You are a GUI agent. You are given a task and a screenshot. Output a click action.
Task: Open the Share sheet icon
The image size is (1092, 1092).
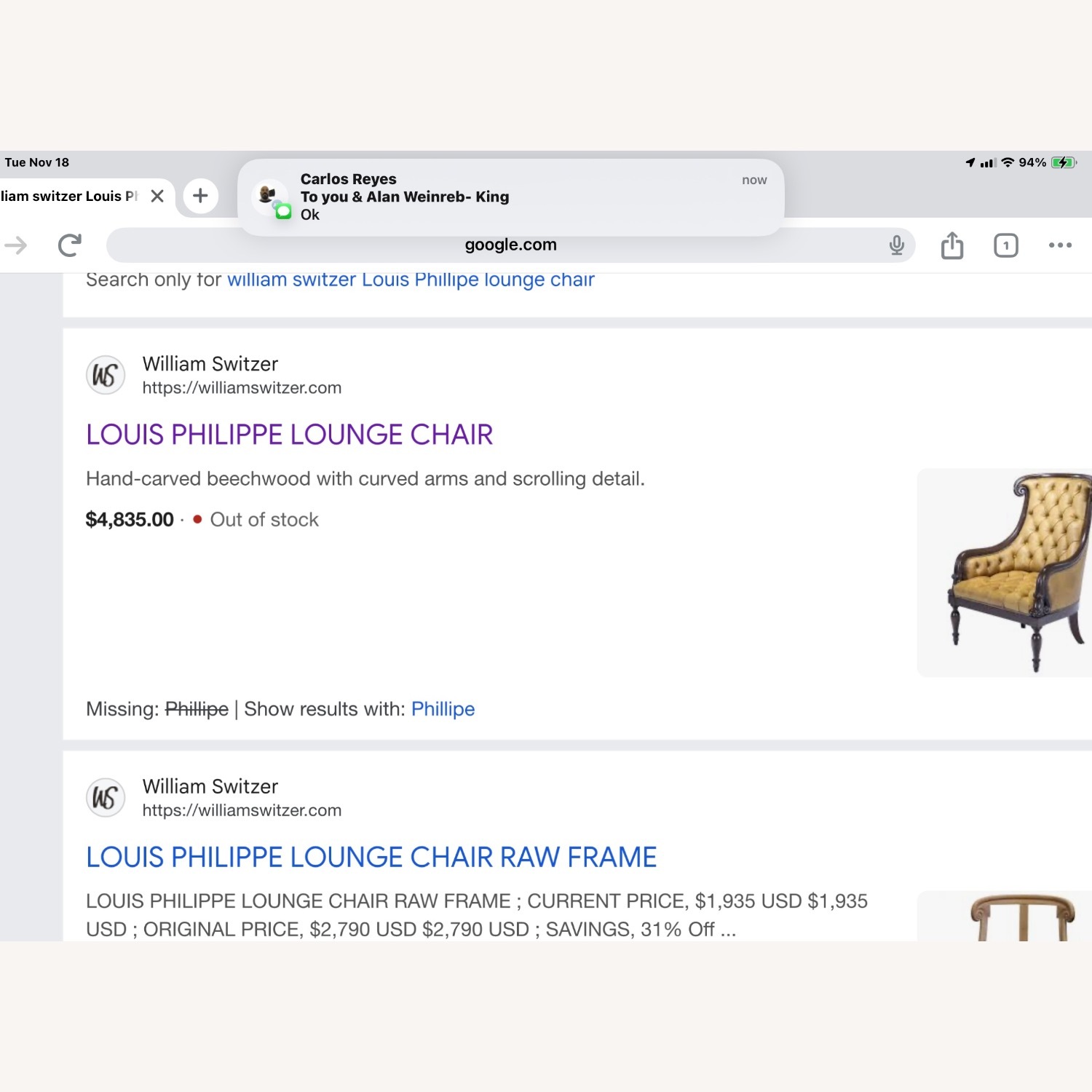tap(951, 245)
